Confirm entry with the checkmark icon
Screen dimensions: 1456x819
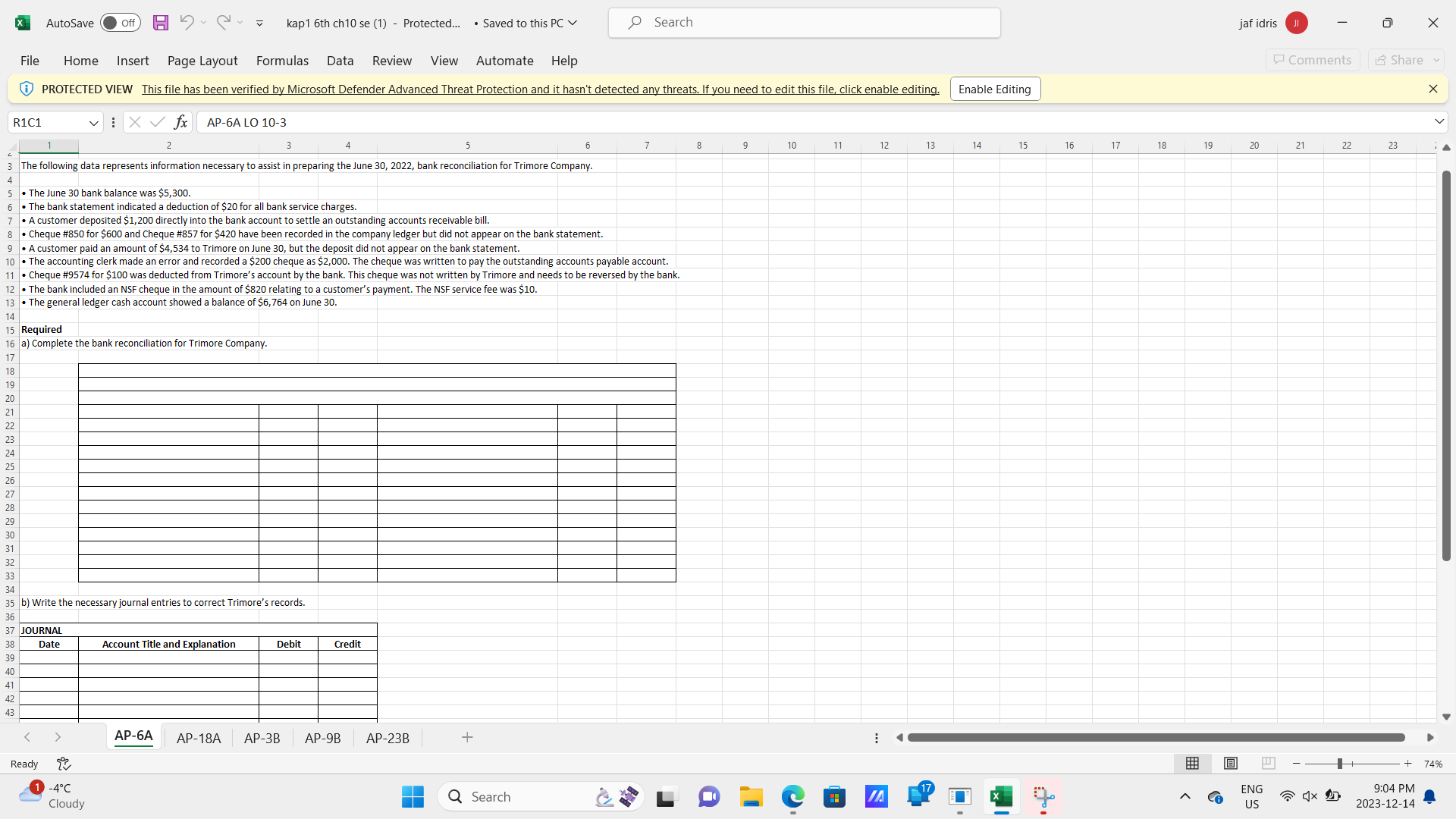(x=157, y=121)
